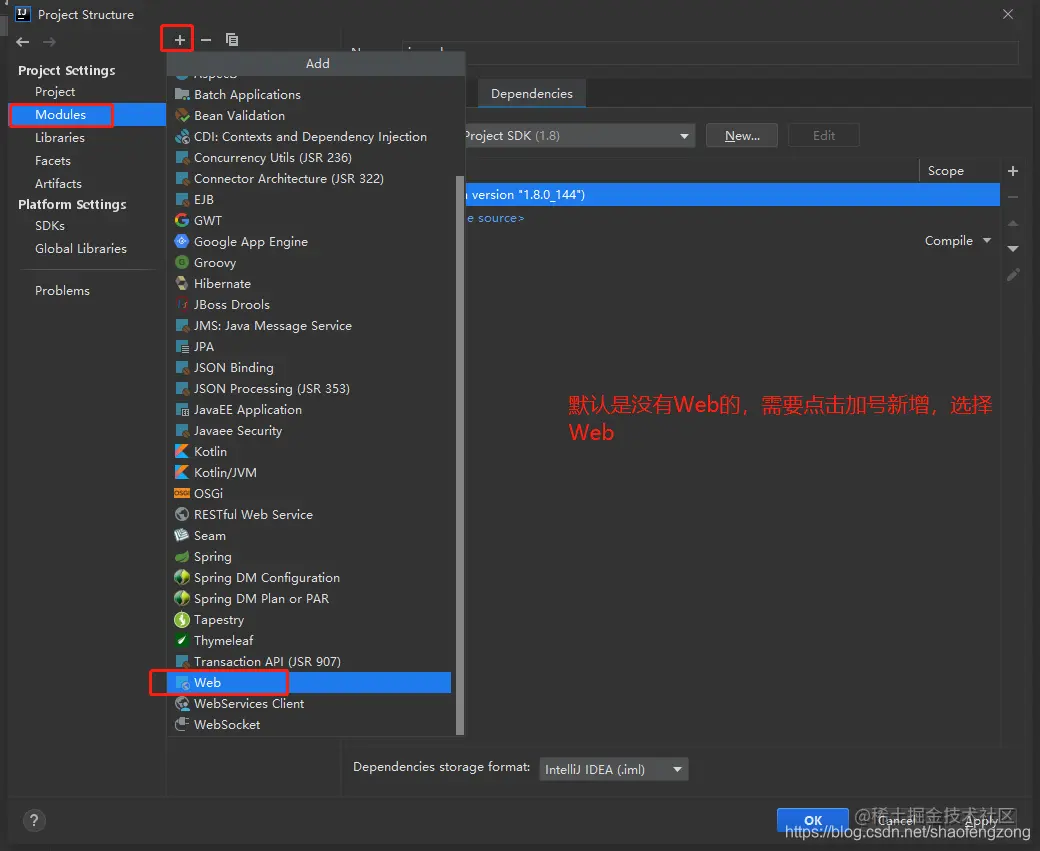Click the add module plus icon

179,40
